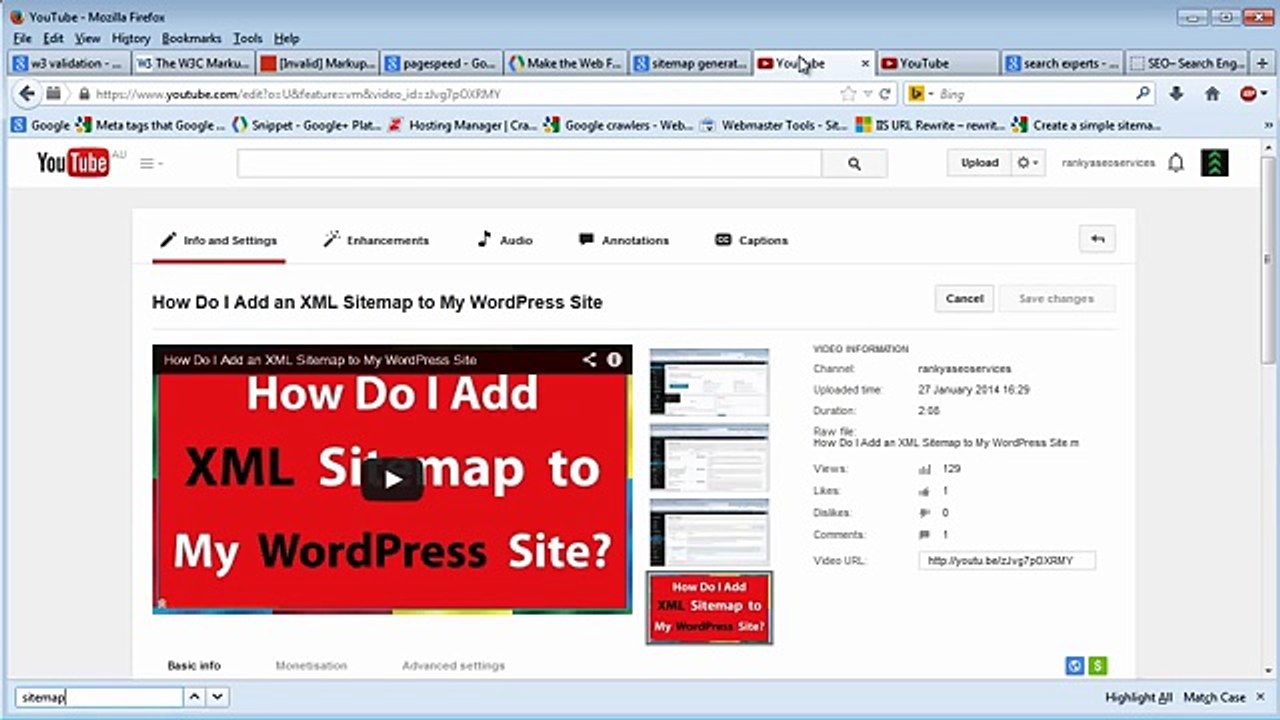1280x720 pixels.
Task: Open the Annotations tab
Action: coord(624,240)
